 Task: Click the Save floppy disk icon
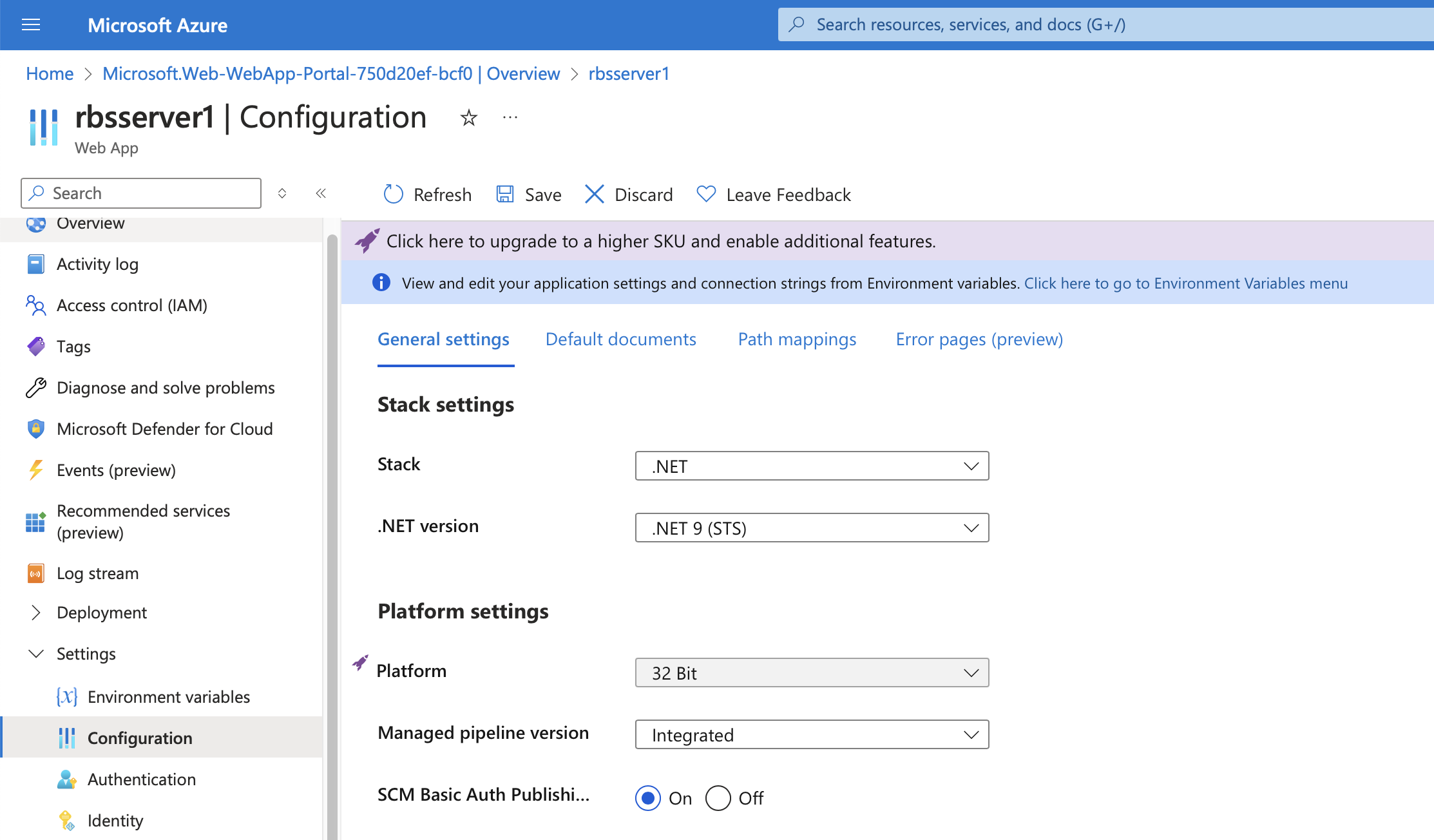505,194
